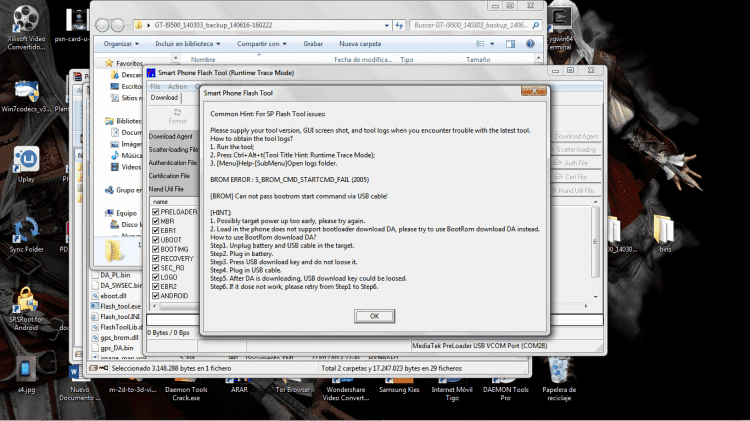The height and width of the screenshot is (421, 750).
Task: Open the s4.jpg desktop file
Action: (26, 375)
